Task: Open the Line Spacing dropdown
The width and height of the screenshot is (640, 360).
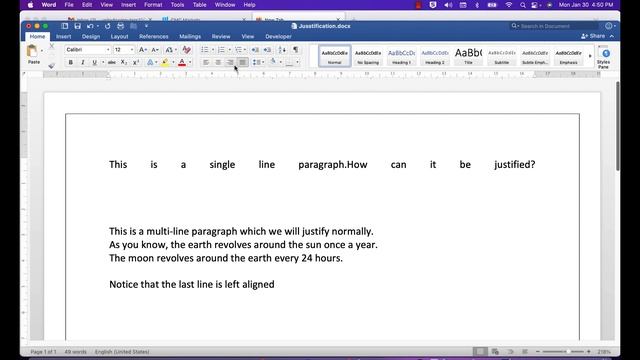Action: (x=258, y=62)
